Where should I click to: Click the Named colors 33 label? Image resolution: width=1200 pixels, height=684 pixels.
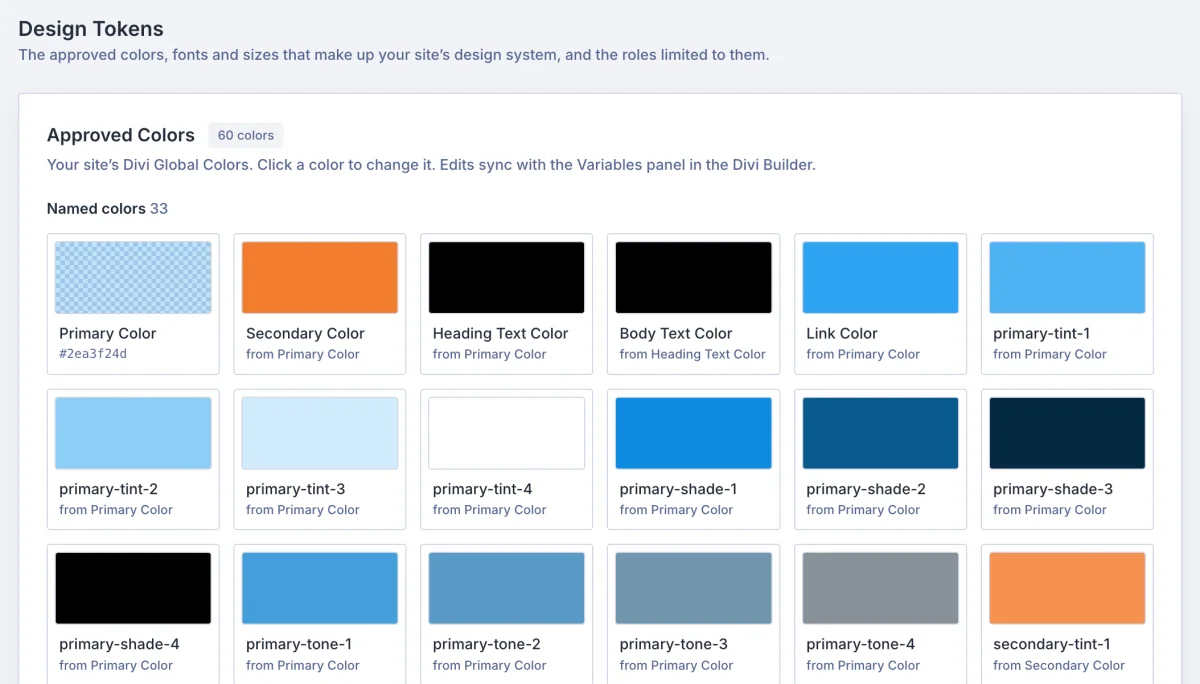pyautogui.click(x=107, y=209)
